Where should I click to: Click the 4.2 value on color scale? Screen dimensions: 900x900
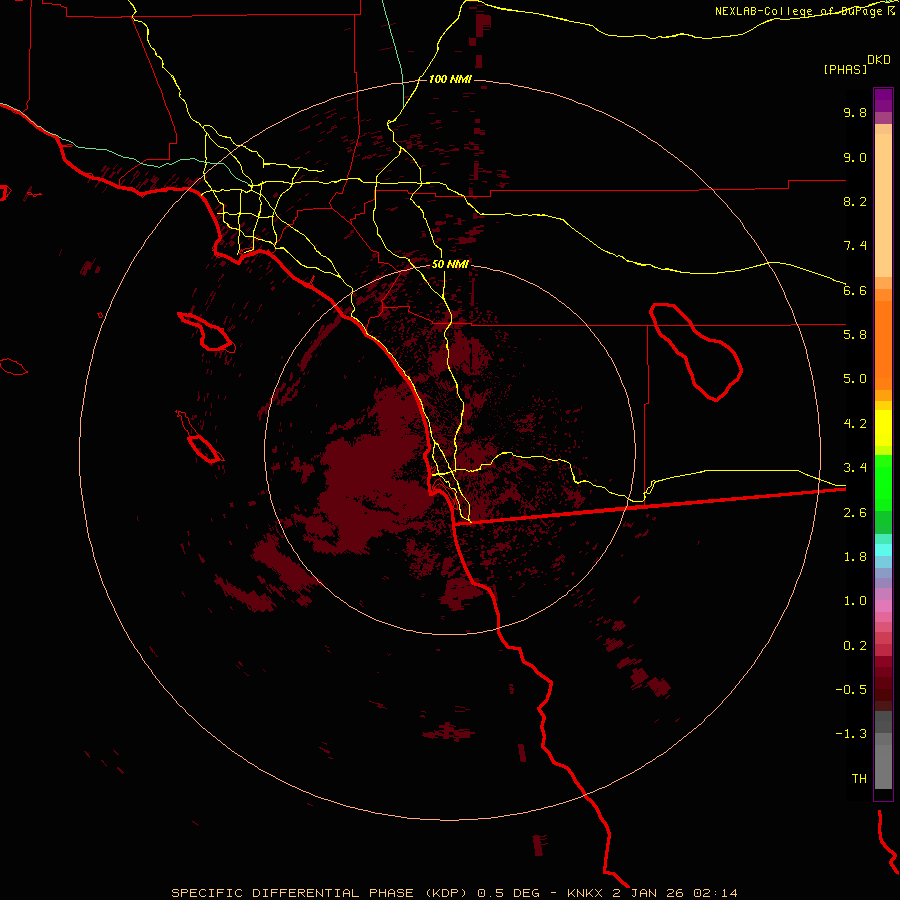coord(855,424)
